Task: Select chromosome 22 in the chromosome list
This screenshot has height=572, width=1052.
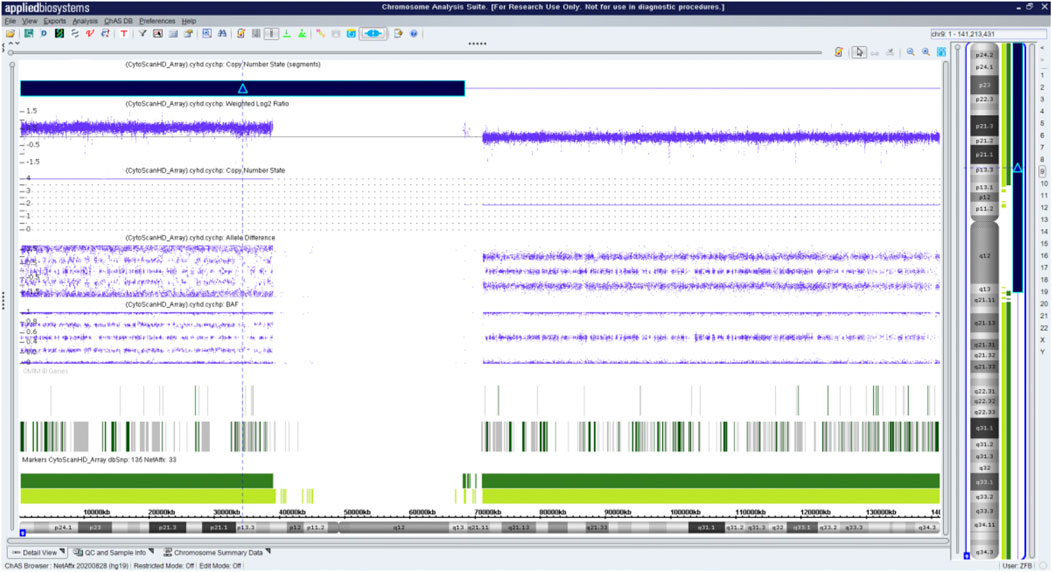Action: click(x=1043, y=328)
